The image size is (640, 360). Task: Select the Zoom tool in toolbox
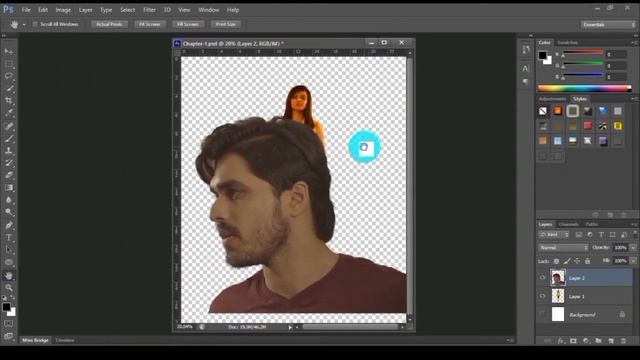pyautogui.click(x=9, y=288)
